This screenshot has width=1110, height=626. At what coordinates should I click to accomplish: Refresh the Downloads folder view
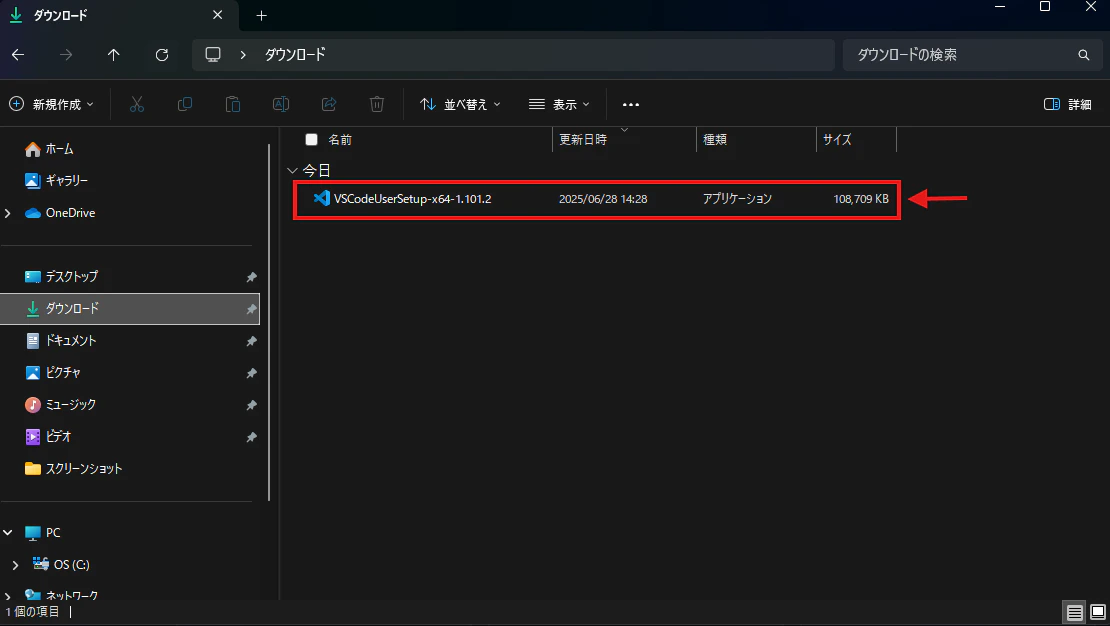point(162,55)
